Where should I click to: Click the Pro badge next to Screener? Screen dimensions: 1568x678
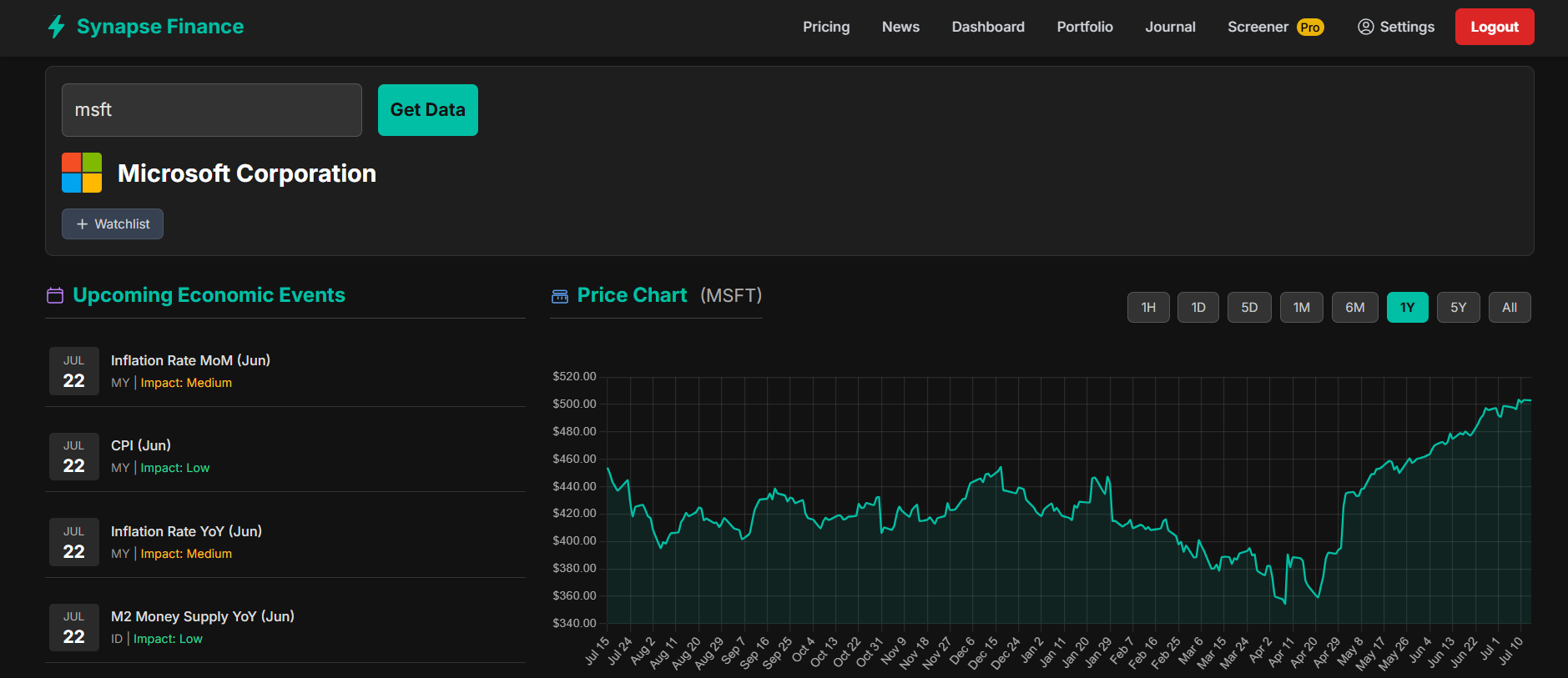1310,28
